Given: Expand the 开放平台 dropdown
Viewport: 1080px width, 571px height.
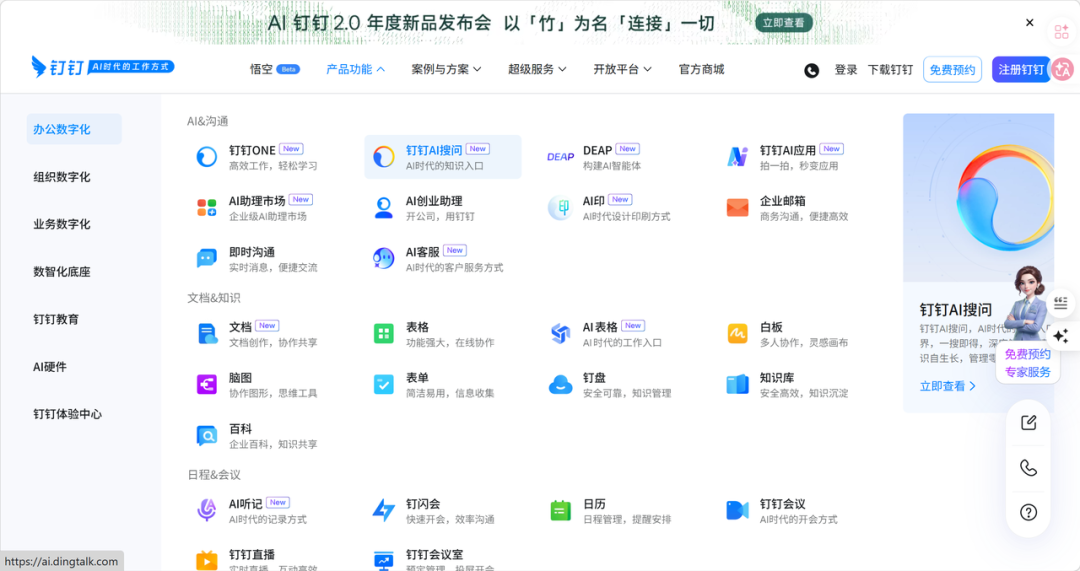Looking at the screenshot, I should pyautogui.click(x=623, y=69).
